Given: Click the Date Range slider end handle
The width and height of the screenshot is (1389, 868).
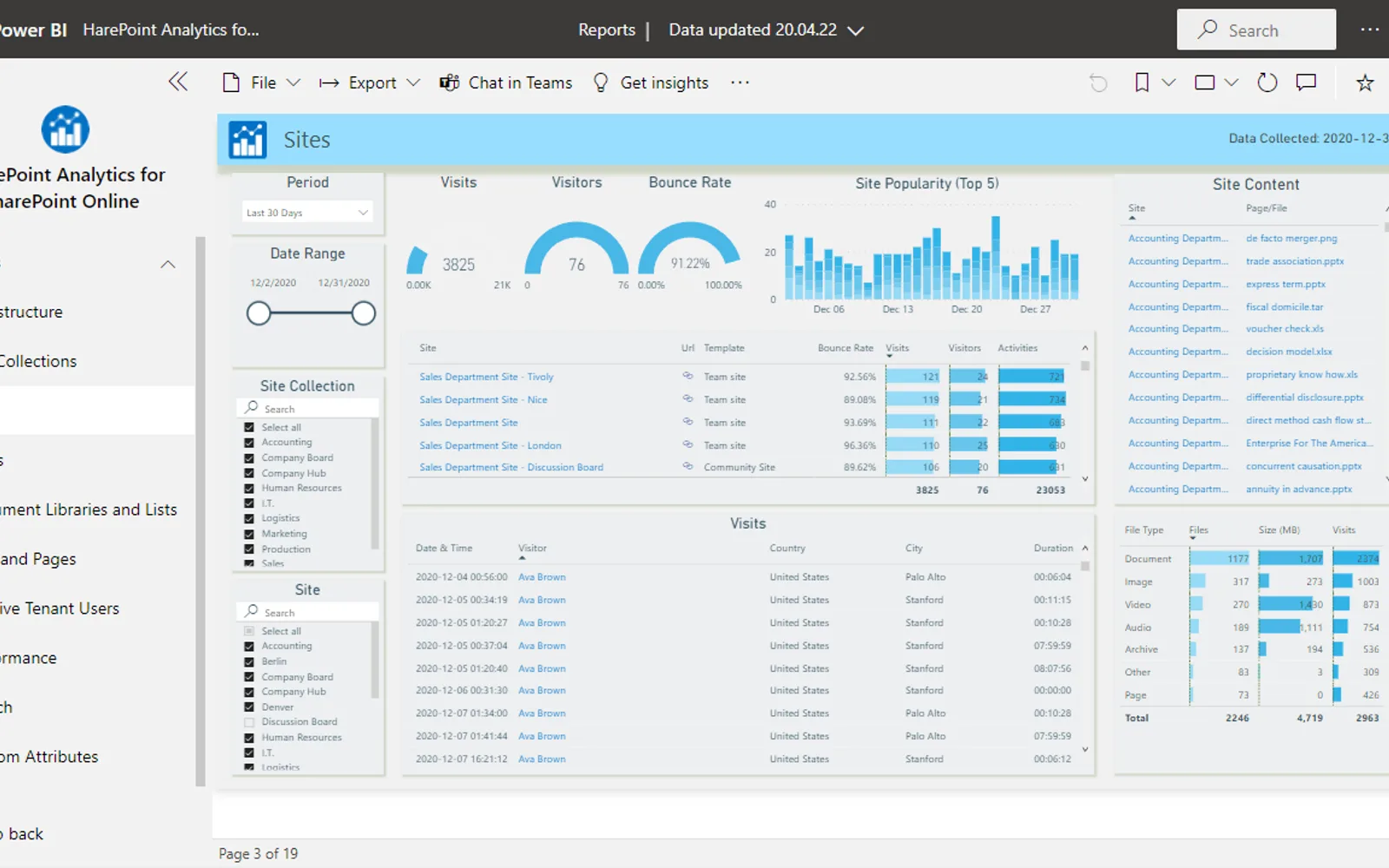Looking at the screenshot, I should point(364,313).
